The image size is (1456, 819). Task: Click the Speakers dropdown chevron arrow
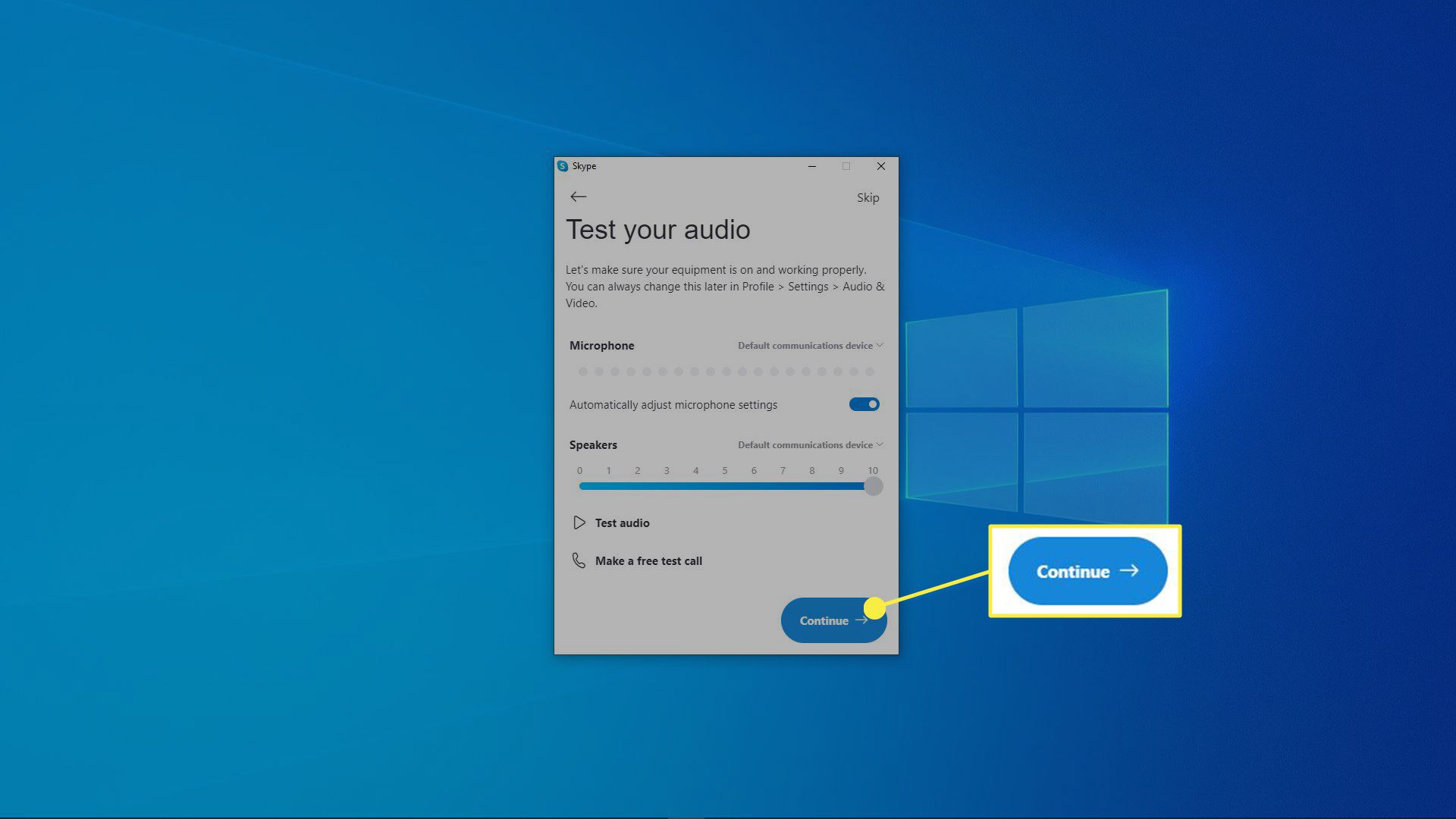click(x=880, y=444)
